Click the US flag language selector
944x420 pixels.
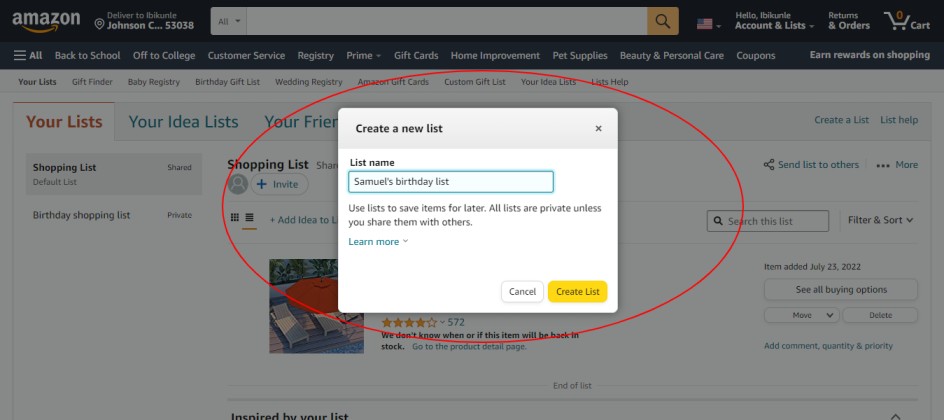pyautogui.click(x=709, y=24)
